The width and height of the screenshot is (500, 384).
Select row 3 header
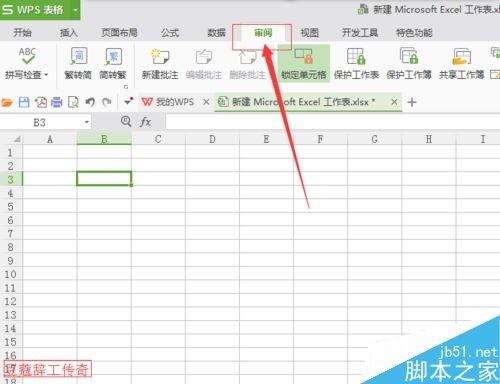(11, 179)
